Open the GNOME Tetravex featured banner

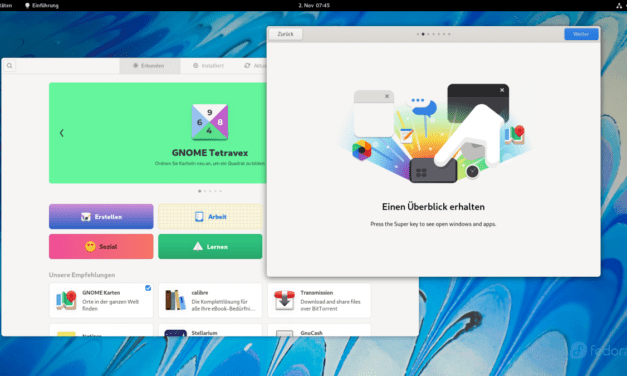coord(158,133)
